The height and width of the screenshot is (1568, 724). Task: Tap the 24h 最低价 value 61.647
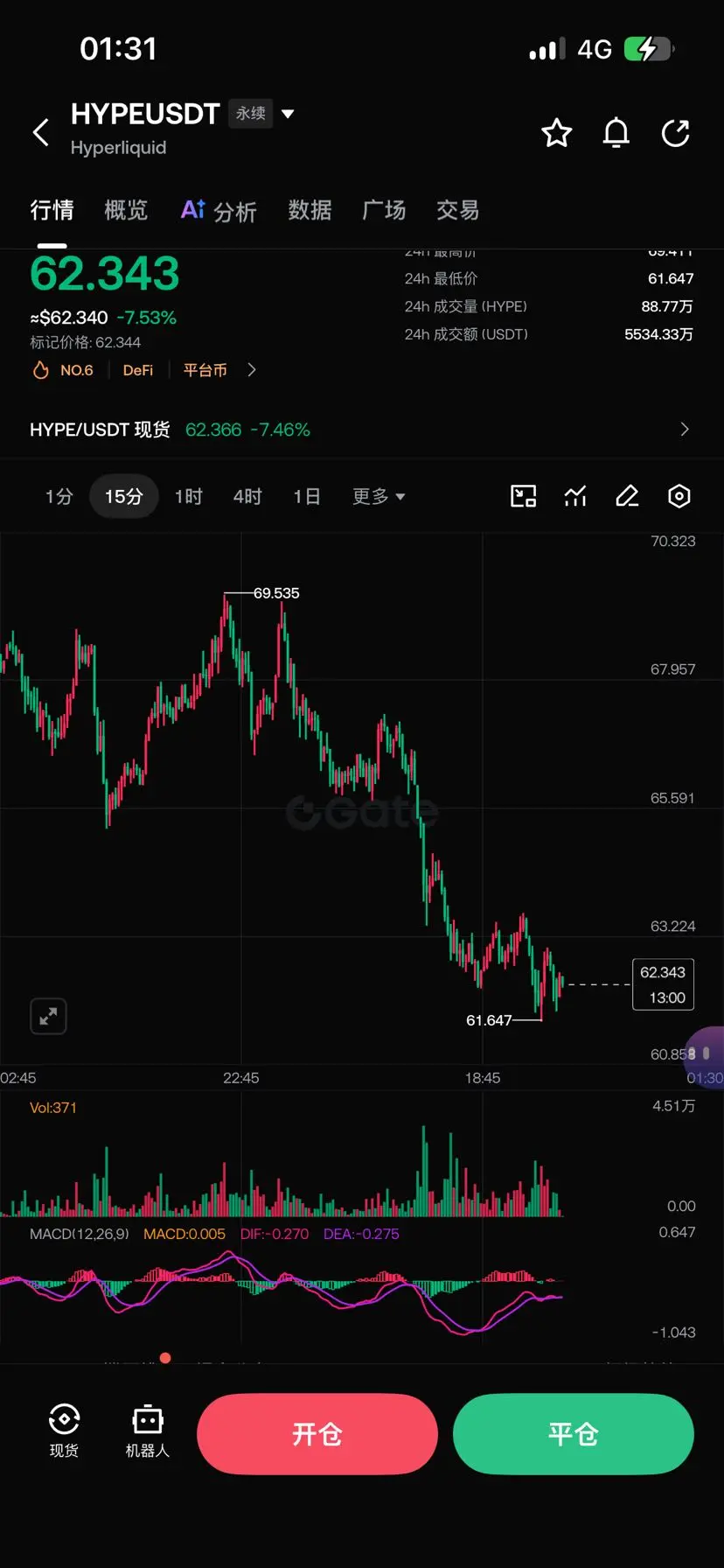coord(671,278)
